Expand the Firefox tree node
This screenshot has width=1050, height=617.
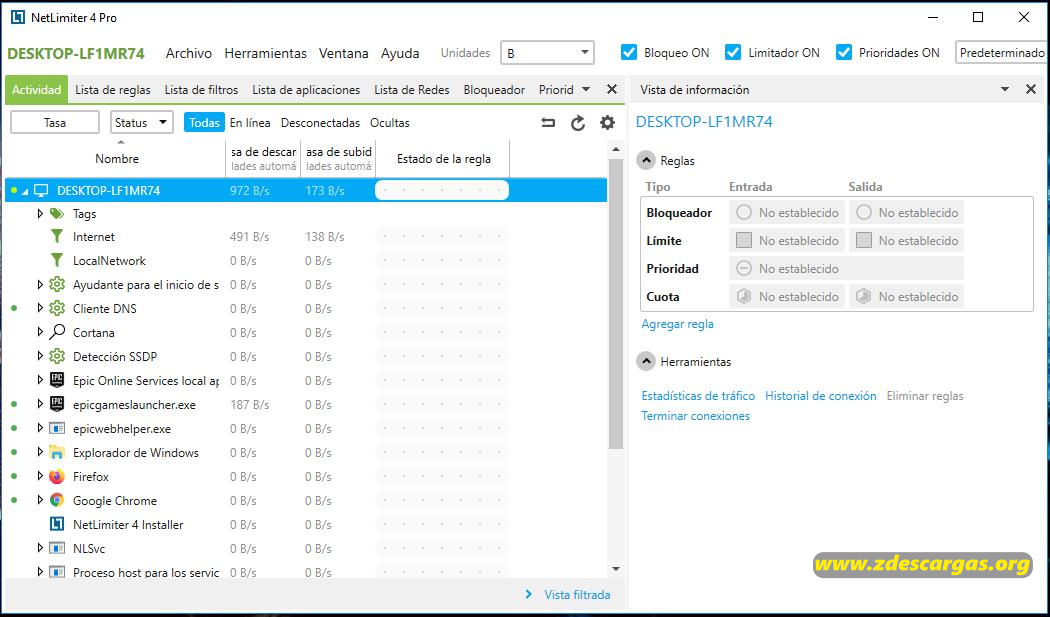[40, 476]
